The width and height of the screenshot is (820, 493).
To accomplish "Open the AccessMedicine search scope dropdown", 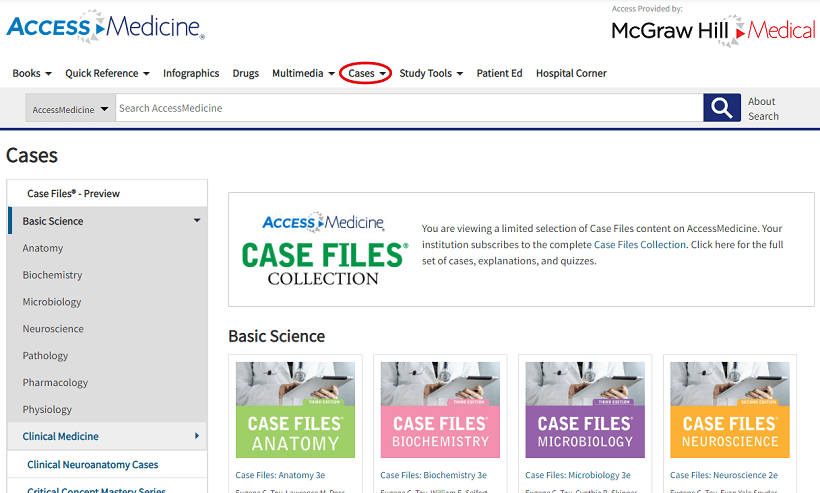I will (x=71, y=109).
